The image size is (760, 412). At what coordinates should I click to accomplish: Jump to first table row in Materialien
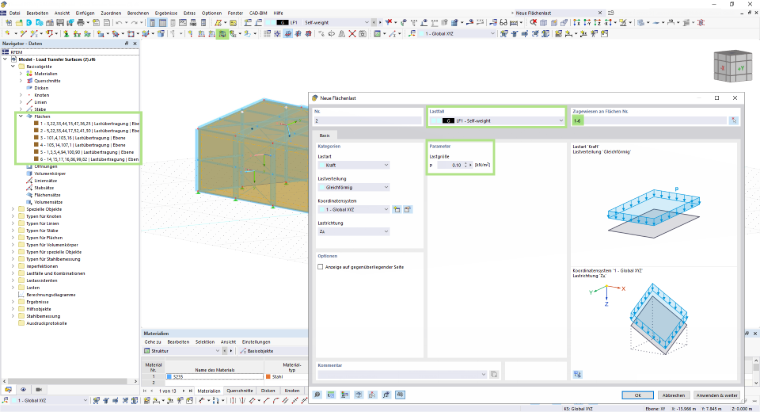144,391
